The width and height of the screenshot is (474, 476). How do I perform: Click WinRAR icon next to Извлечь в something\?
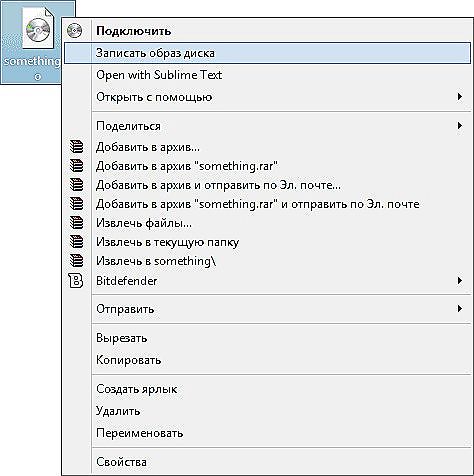point(76,260)
